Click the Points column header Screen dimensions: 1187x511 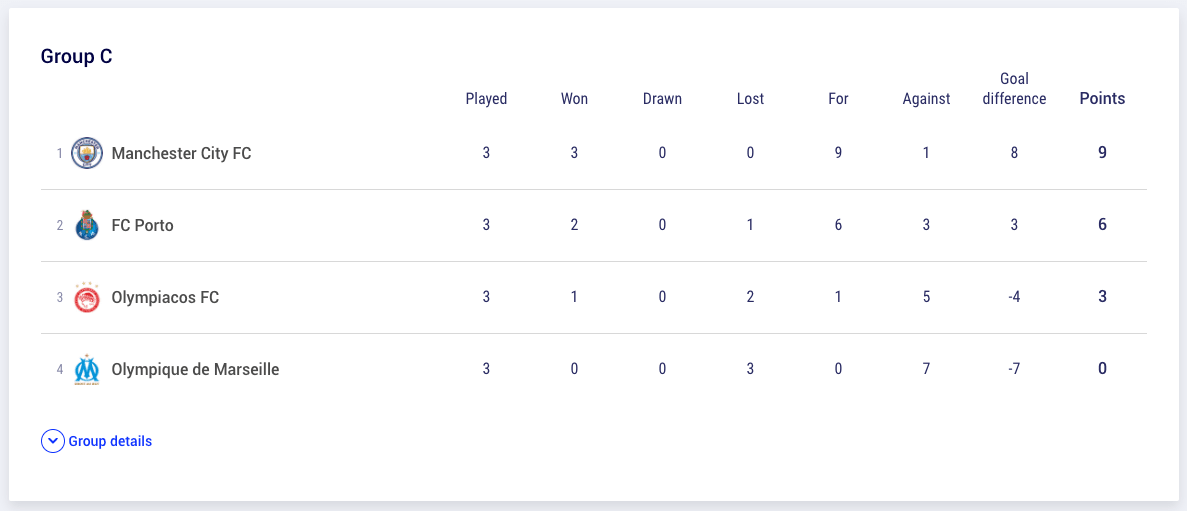pos(1102,98)
